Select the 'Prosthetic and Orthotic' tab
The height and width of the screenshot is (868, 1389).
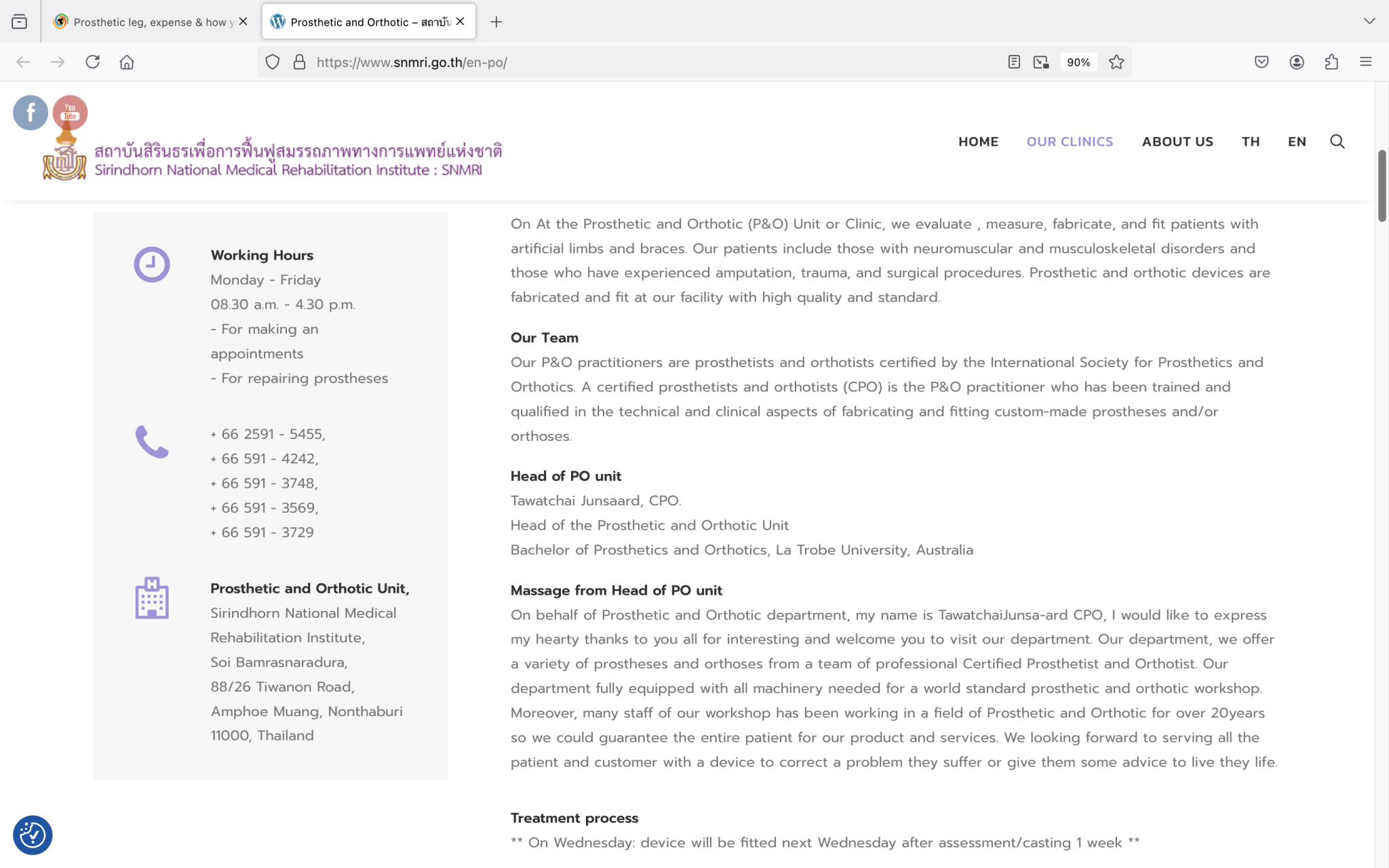click(x=368, y=22)
